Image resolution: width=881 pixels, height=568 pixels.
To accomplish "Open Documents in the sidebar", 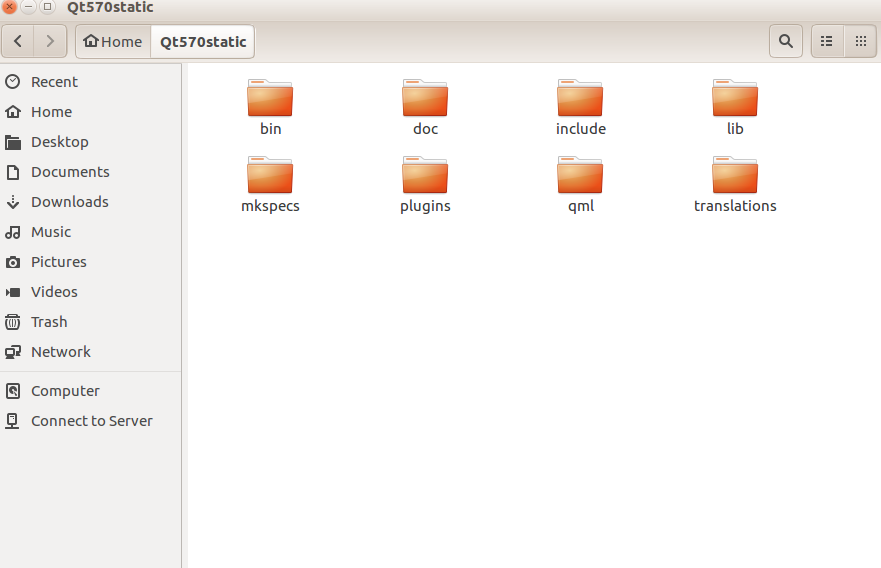I will (90, 172).
